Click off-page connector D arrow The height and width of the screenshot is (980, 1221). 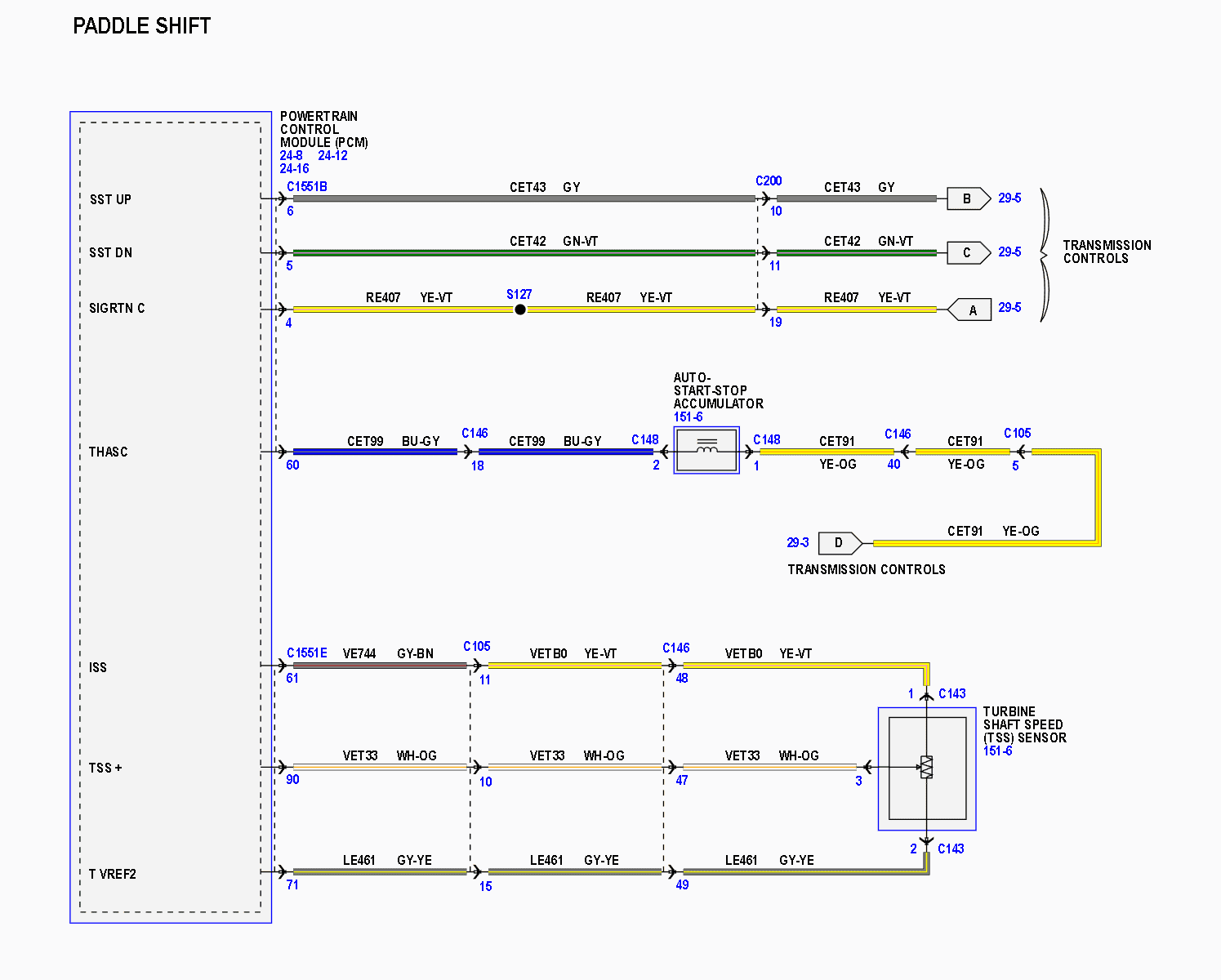click(x=840, y=543)
